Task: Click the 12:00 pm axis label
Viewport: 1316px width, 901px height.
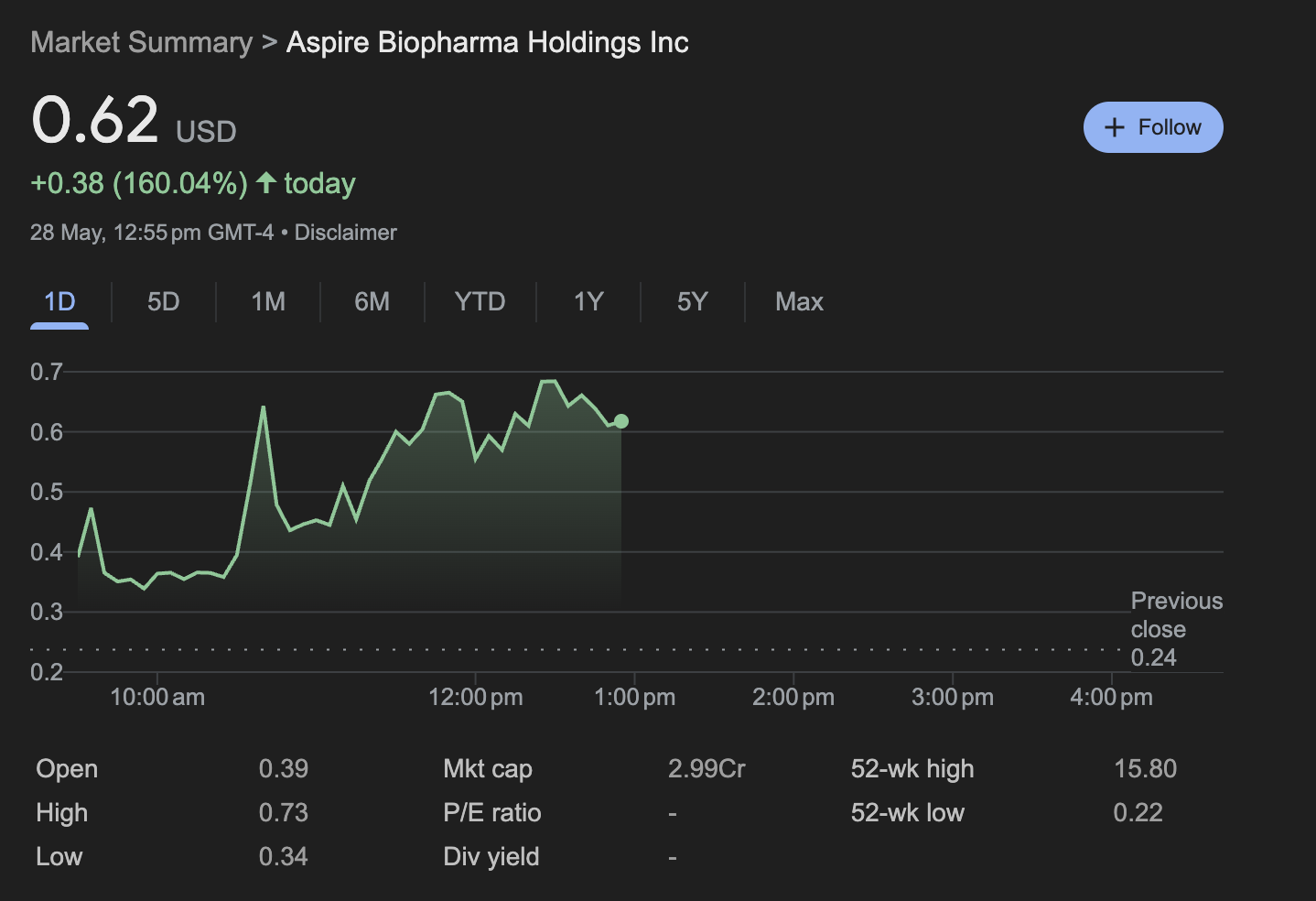Action: pos(476,697)
